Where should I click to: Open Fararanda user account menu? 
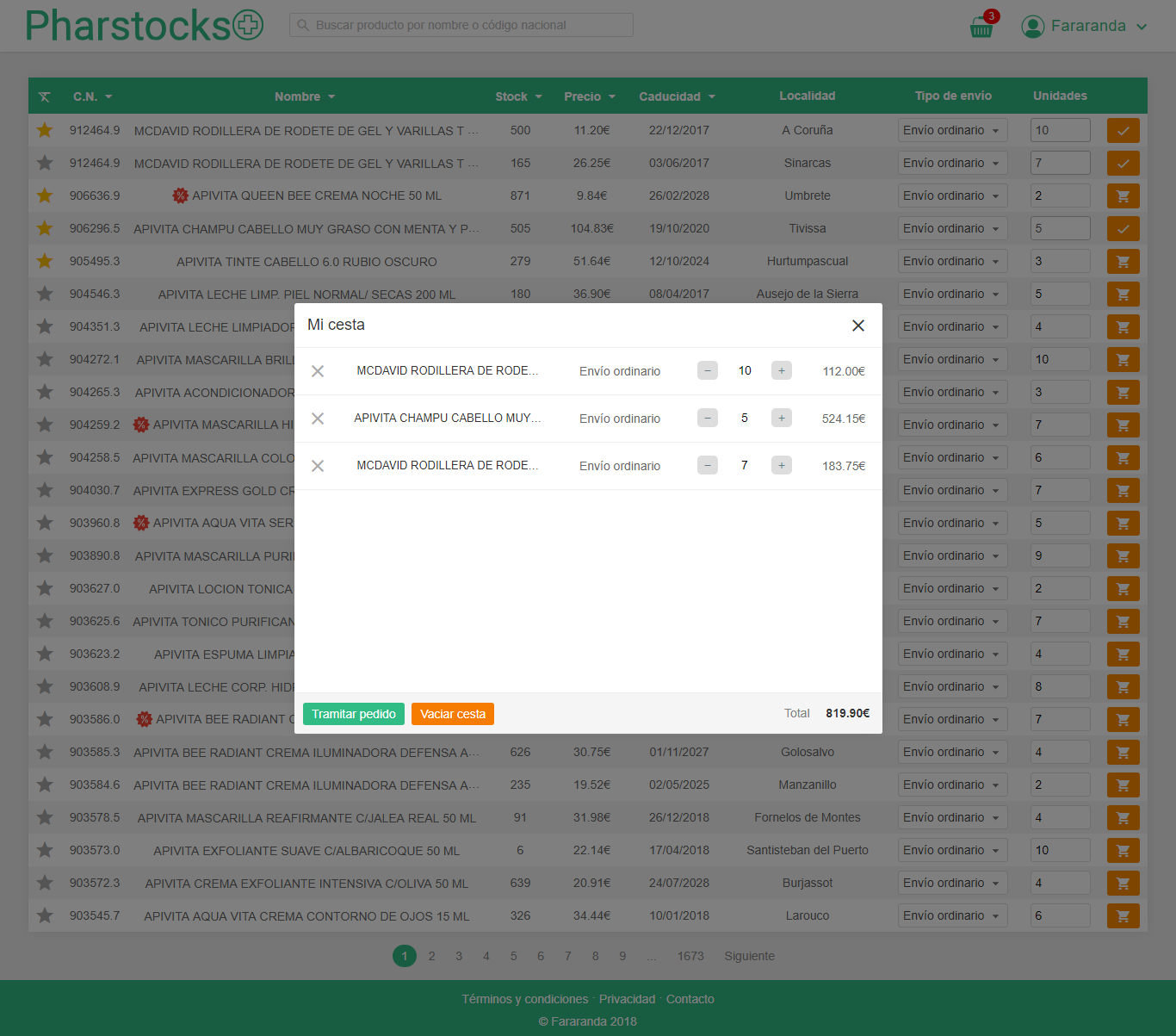tap(1085, 26)
